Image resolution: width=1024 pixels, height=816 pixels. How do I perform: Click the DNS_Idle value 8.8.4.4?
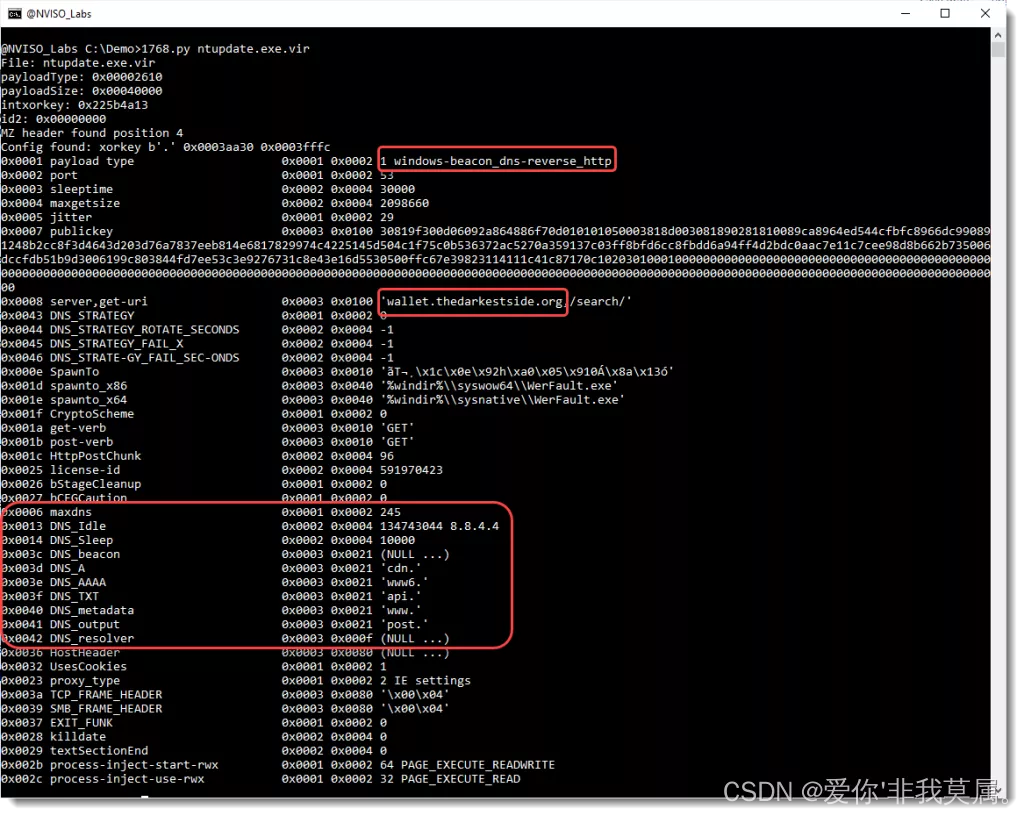(x=474, y=526)
